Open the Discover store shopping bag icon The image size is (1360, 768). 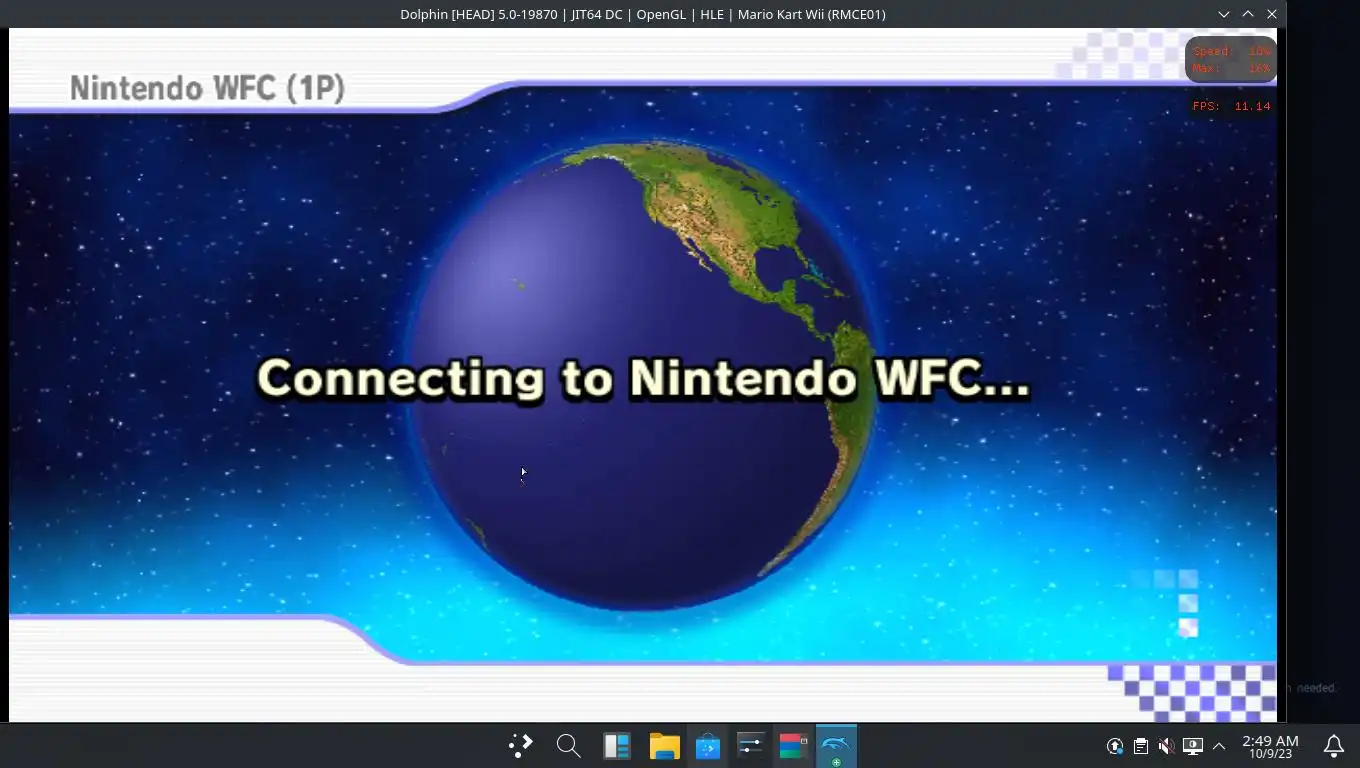tap(707, 746)
